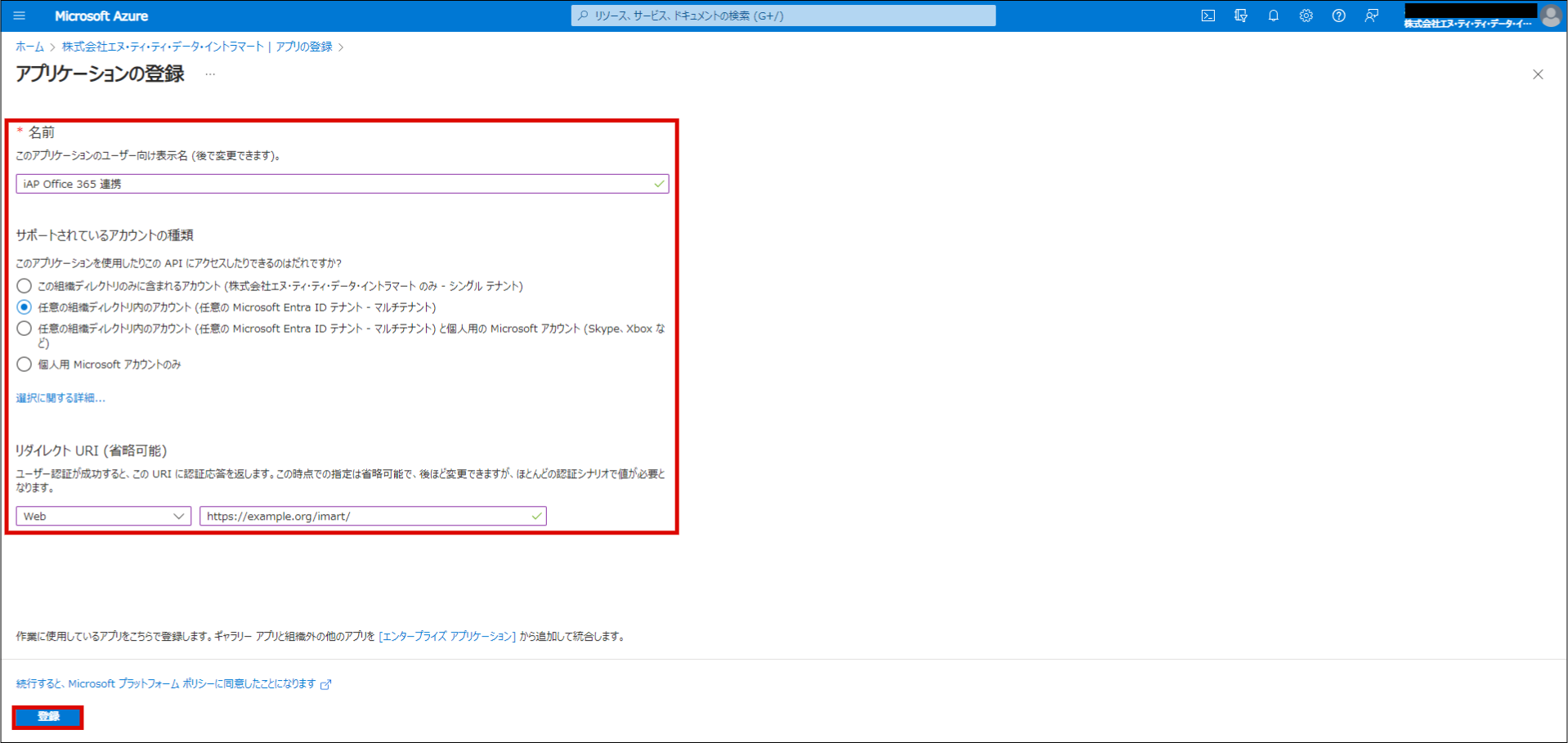
Task: Select single tenant account type radio
Action: pos(25,286)
